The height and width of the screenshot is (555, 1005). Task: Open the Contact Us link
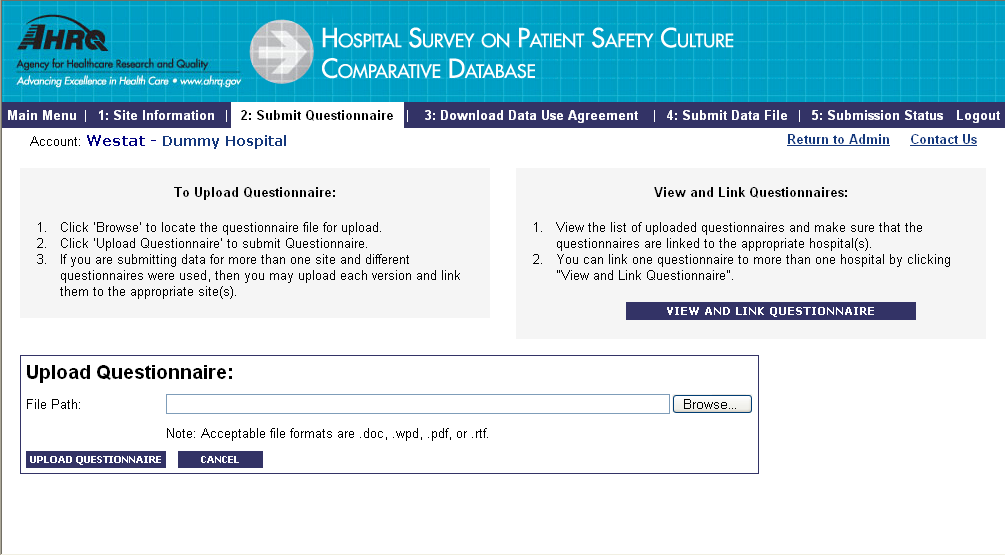pyautogui.click(x=943, y=140)
